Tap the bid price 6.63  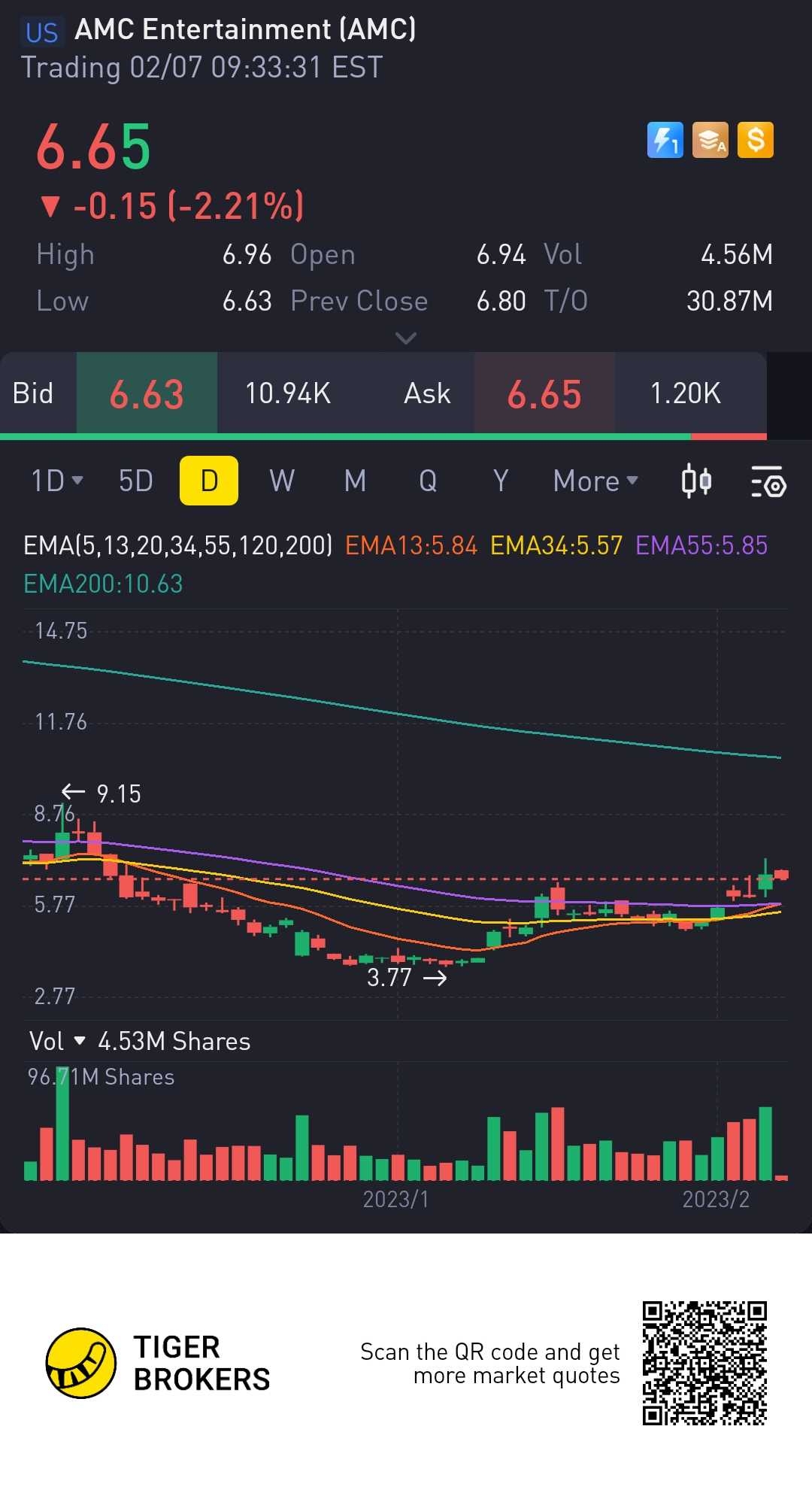tap(147, 394)
